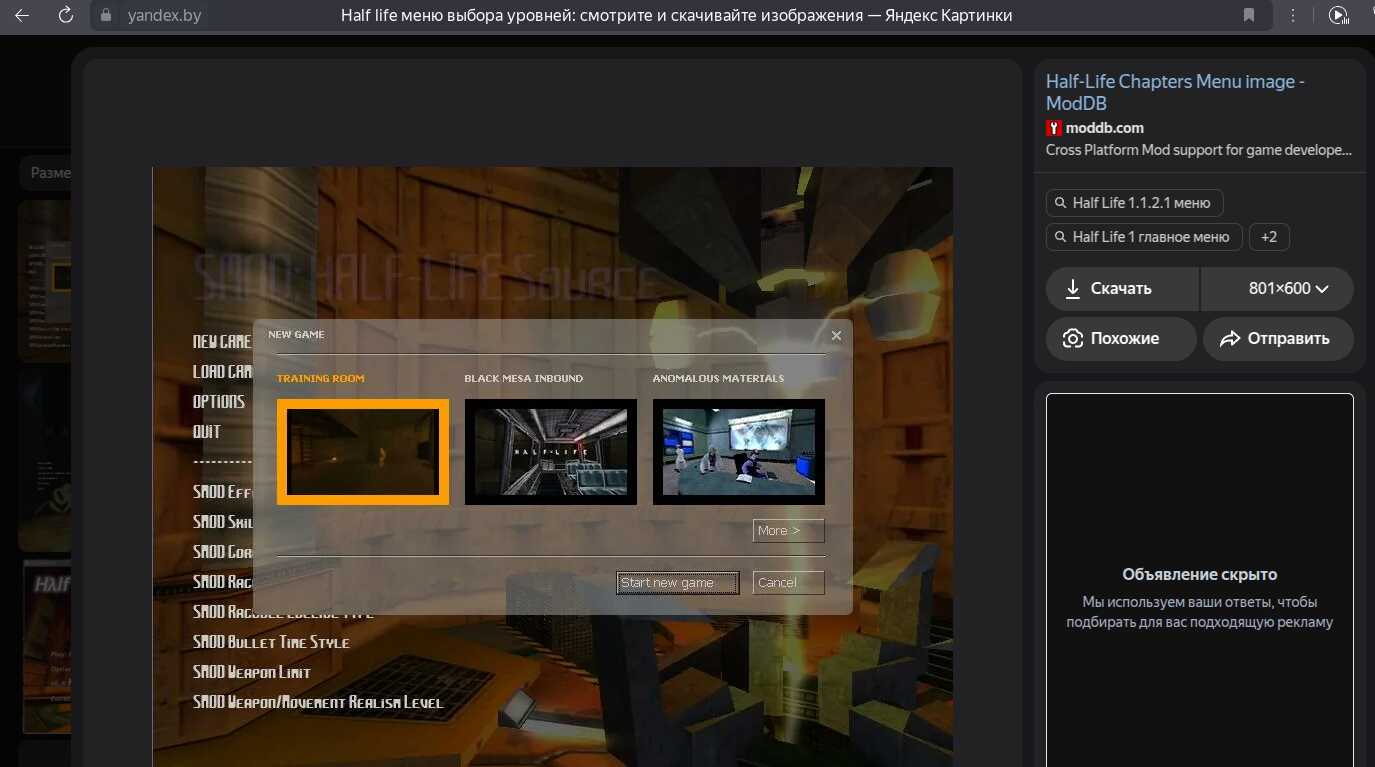Viewport: 1375px width, 767px height.
Task: Click the site security lock icon
Action: tap(108, 15)
